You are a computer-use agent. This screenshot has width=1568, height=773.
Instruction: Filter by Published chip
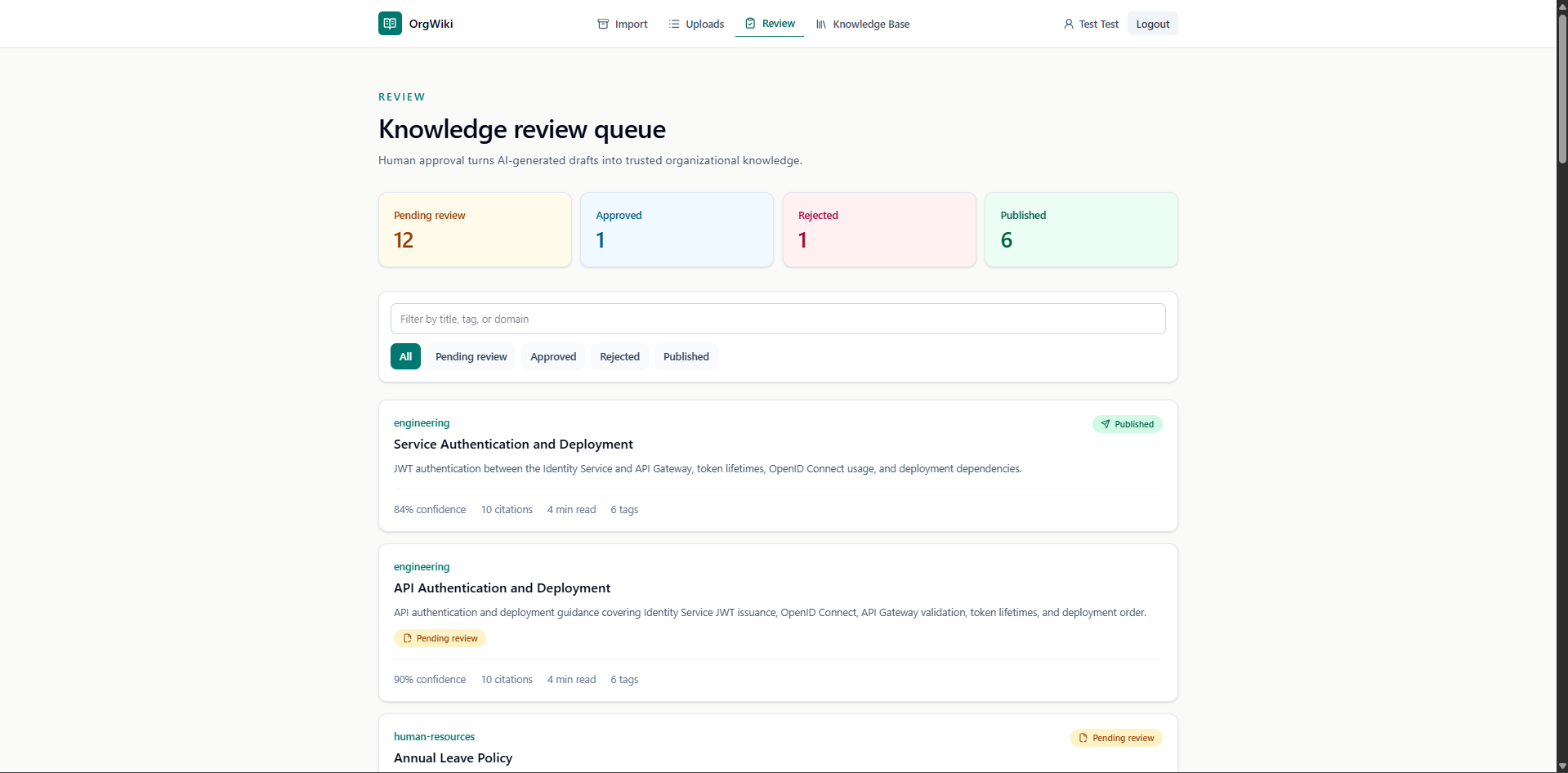[x=686, y=356]
